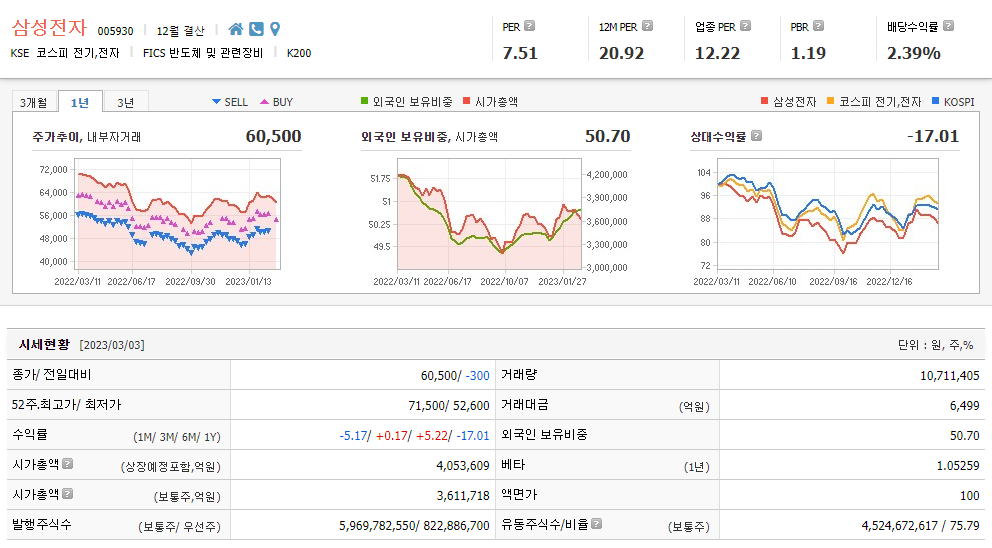
Task: Click common stock market cap 3,611,718
Action: [463, 495]
